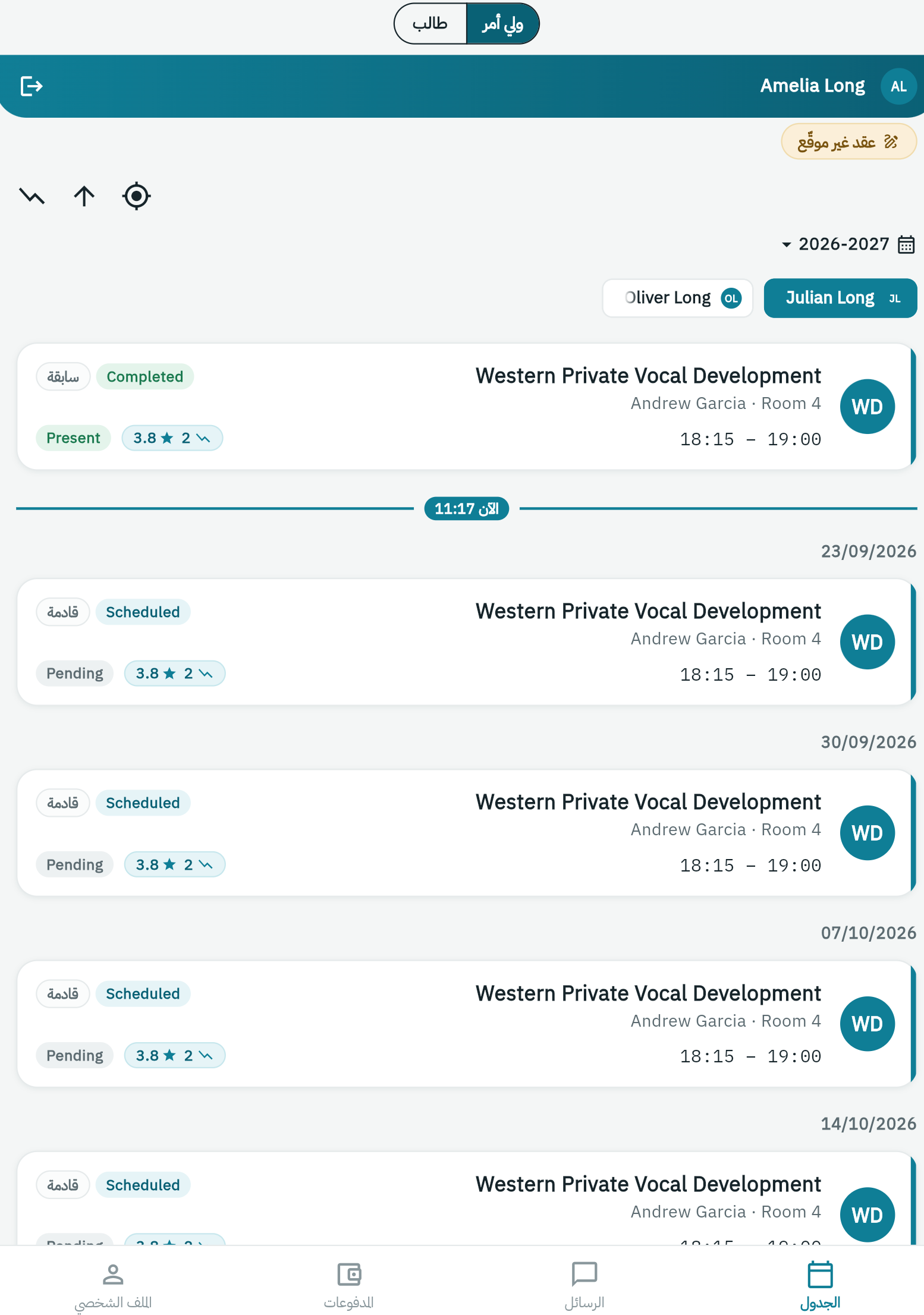Click Amelia Long name in header

click(x=812, y=86)
